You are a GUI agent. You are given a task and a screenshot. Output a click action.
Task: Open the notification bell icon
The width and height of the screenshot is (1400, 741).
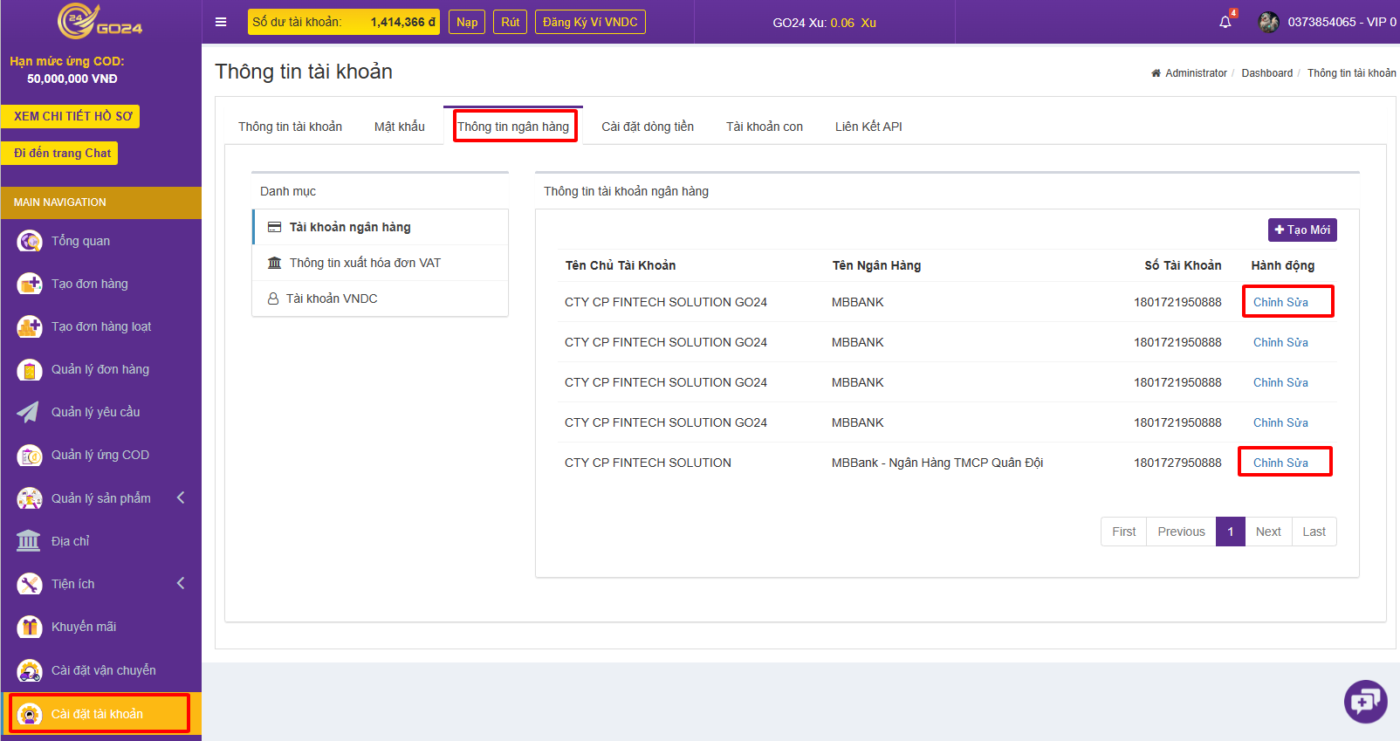[x=1225, y=22]
